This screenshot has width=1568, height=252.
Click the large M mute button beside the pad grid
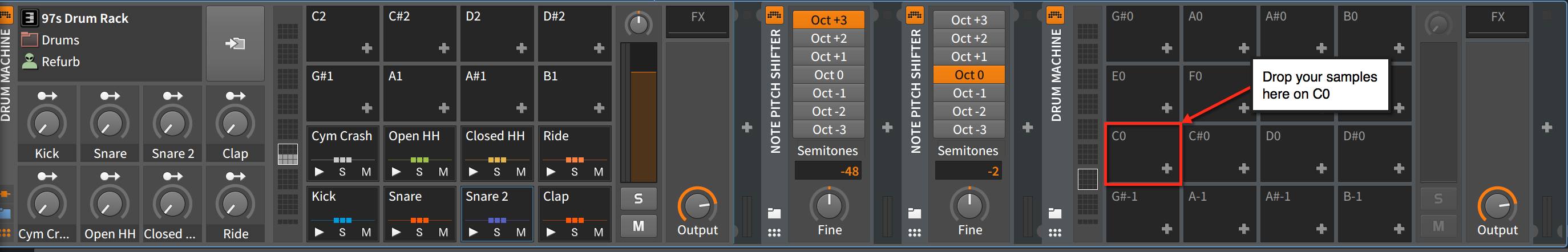point(638,226)
